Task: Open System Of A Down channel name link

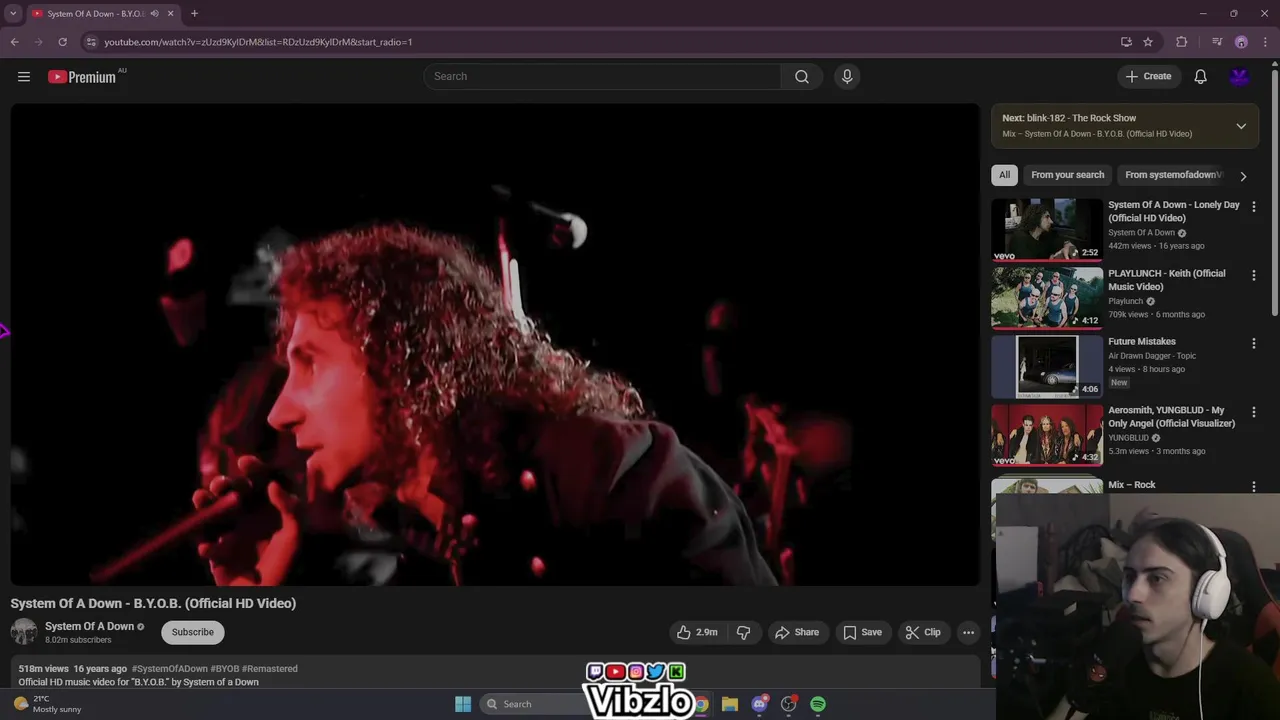Action: 89,626
